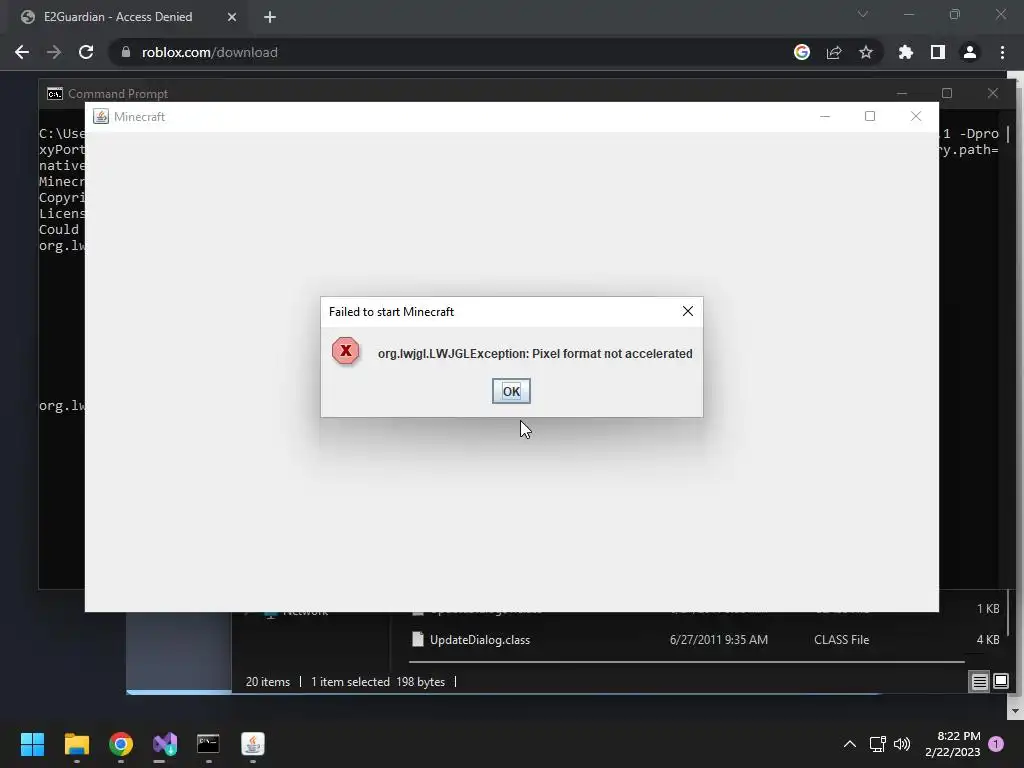Go back in Chrome

(x=22, y=52)
